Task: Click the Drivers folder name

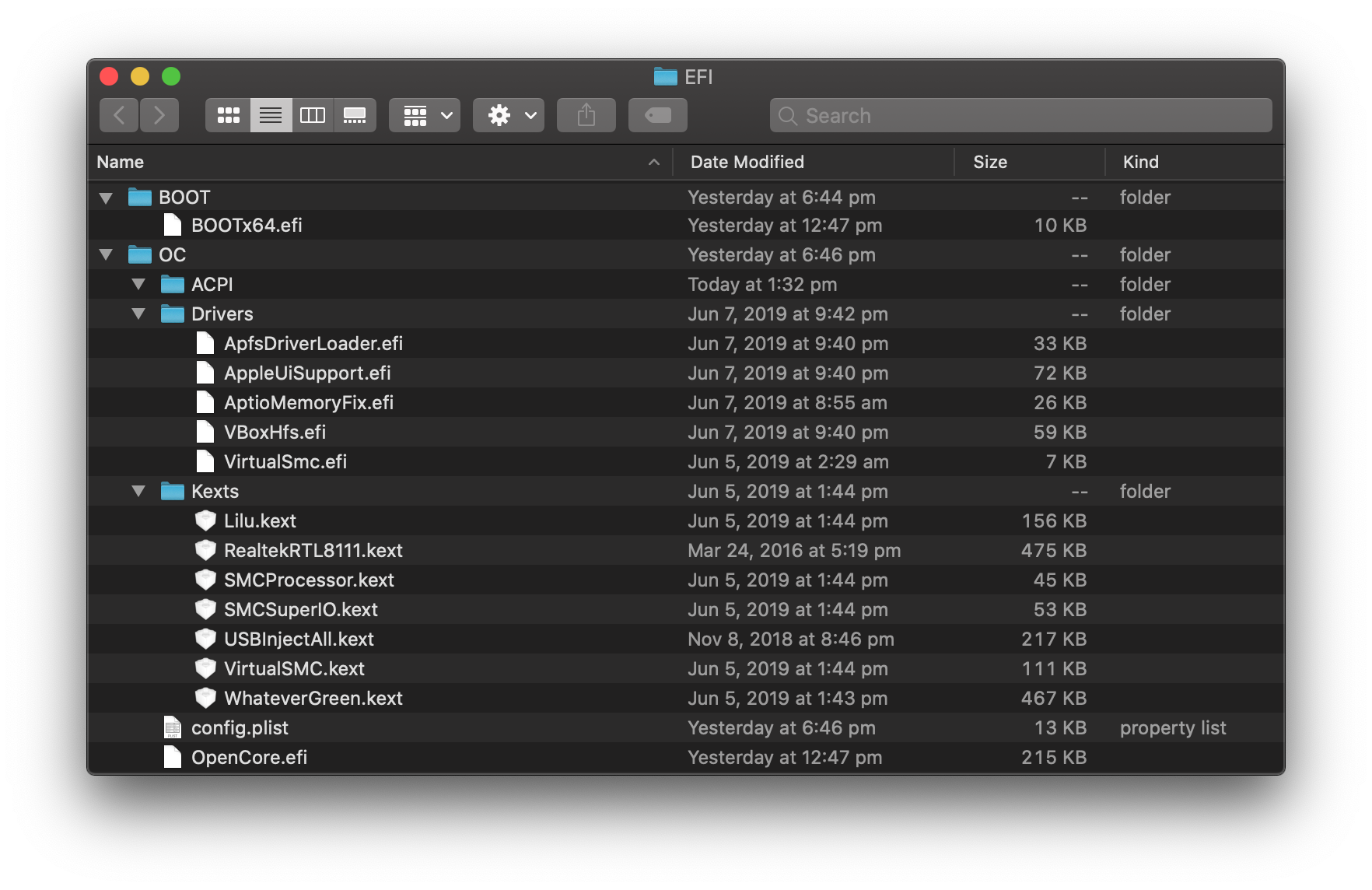Action: click(x=222, y=314)
